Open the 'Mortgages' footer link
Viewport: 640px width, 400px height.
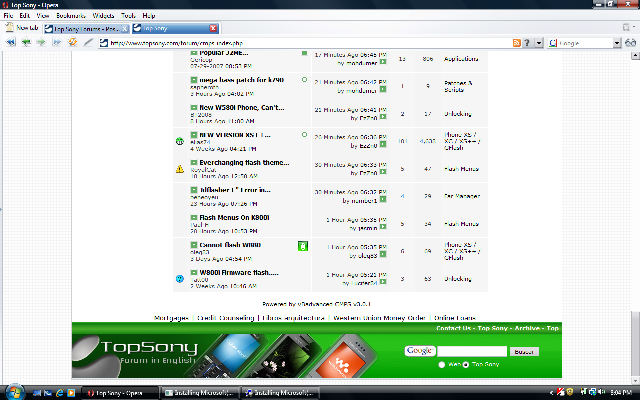[171, 318]
